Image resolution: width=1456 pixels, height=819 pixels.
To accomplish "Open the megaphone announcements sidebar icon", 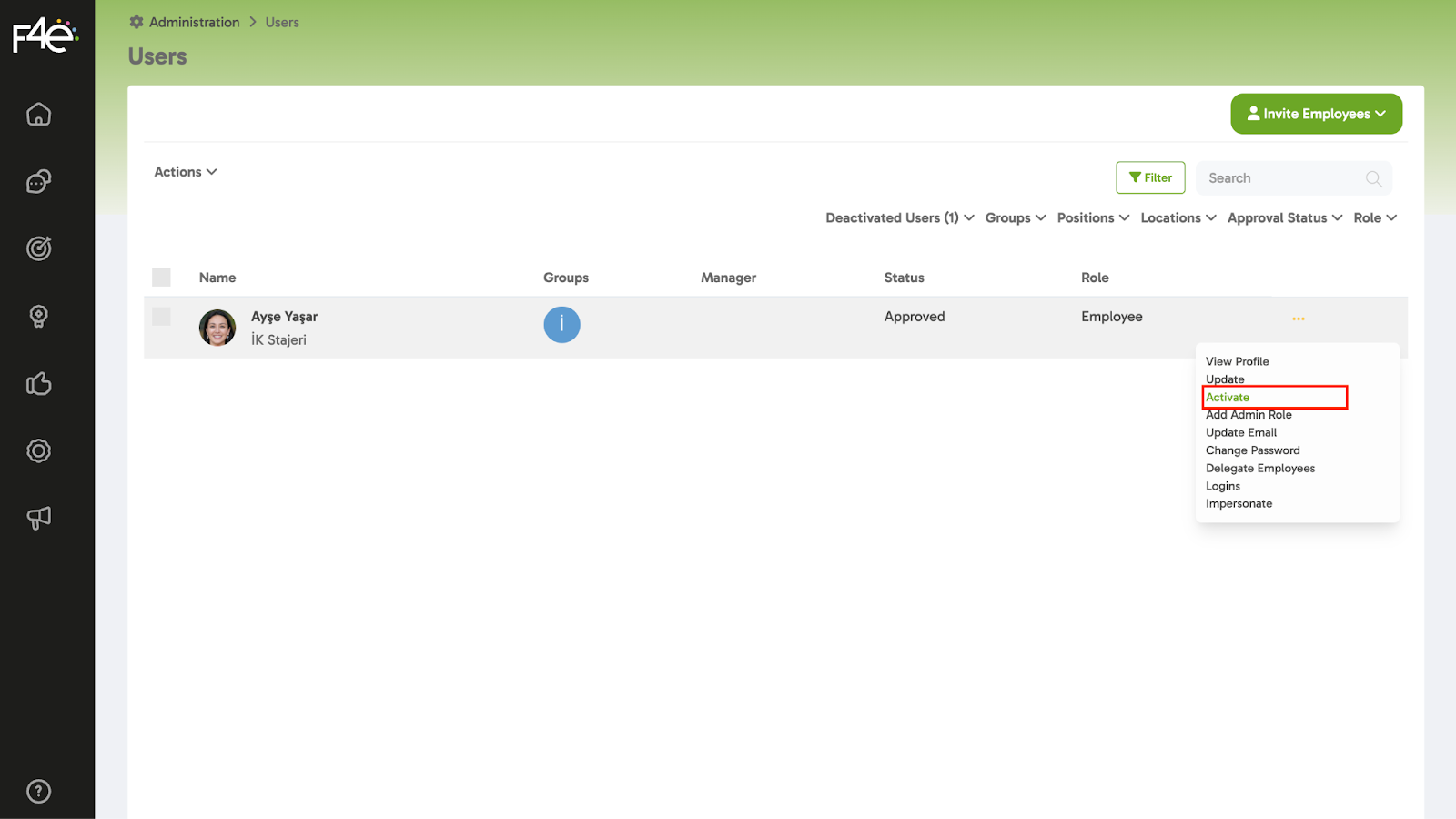I will pos(38,518).
